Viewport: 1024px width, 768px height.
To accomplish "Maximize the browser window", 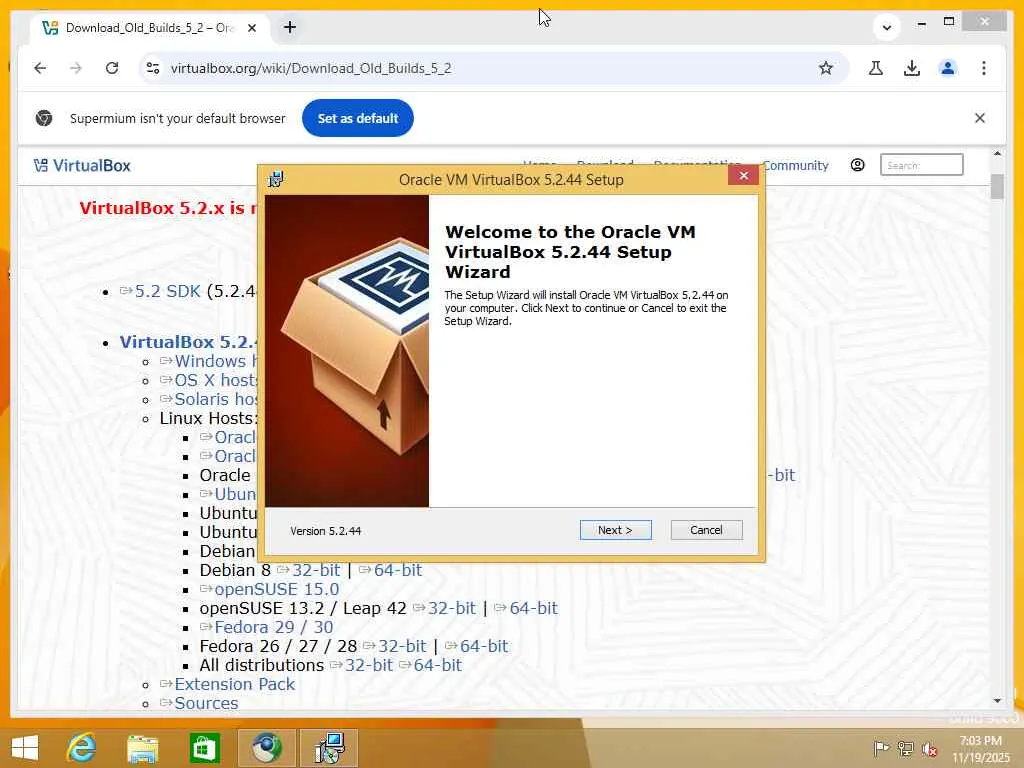I will click(x=948, y=22).
